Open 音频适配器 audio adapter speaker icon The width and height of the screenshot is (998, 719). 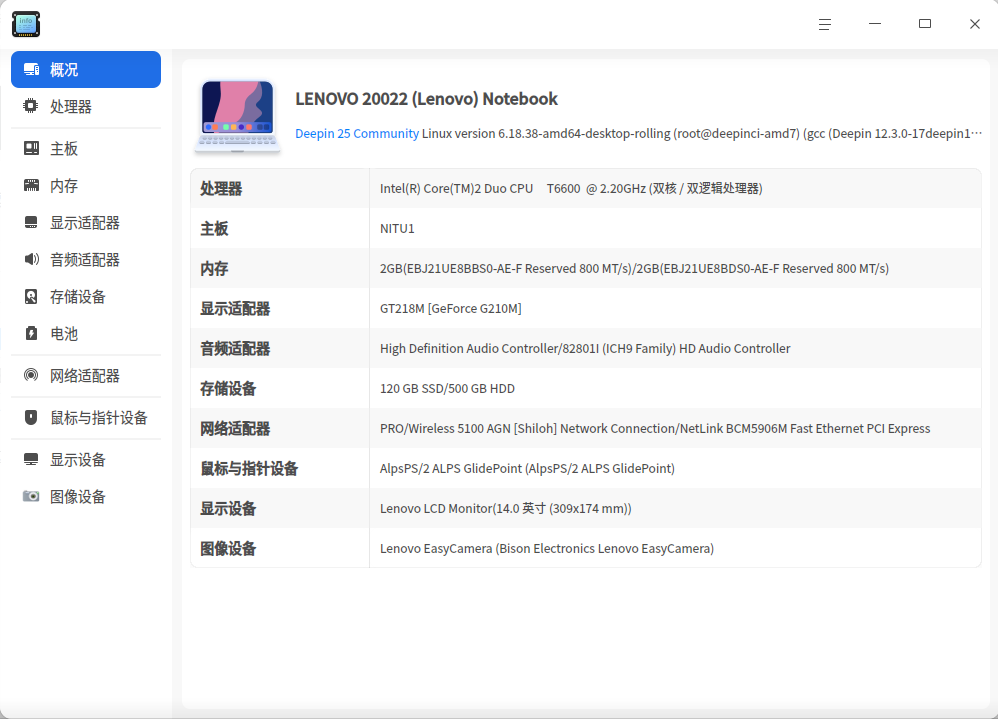(31, 259)
